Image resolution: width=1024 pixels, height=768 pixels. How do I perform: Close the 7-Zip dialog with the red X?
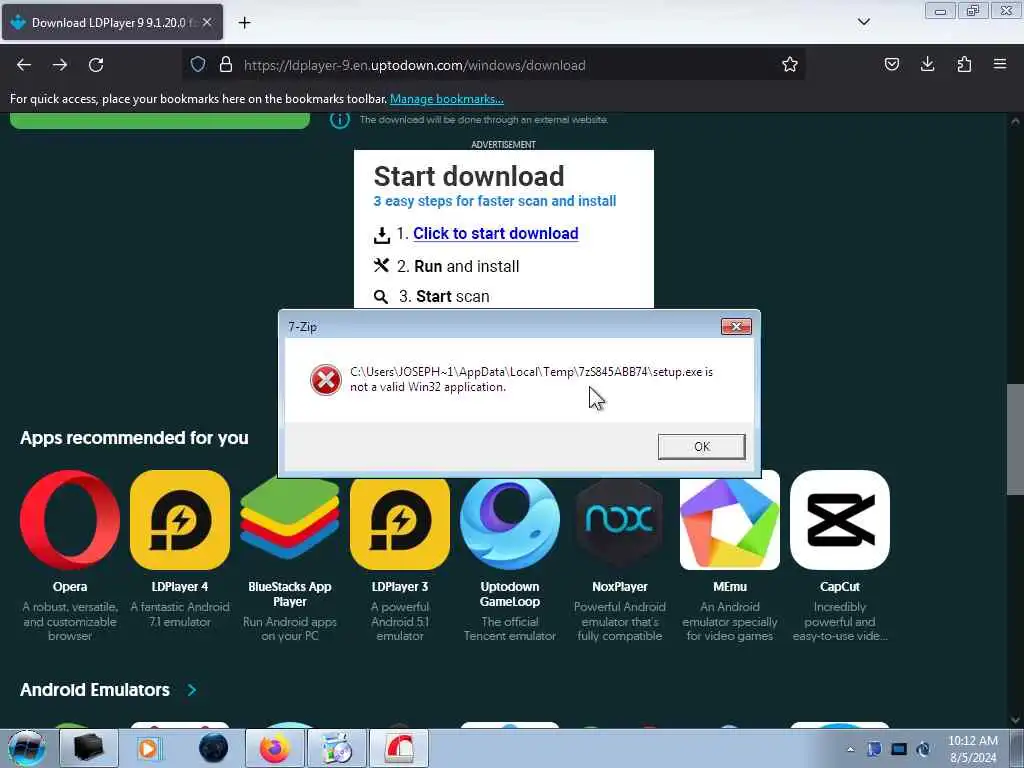tap(736, 327)
